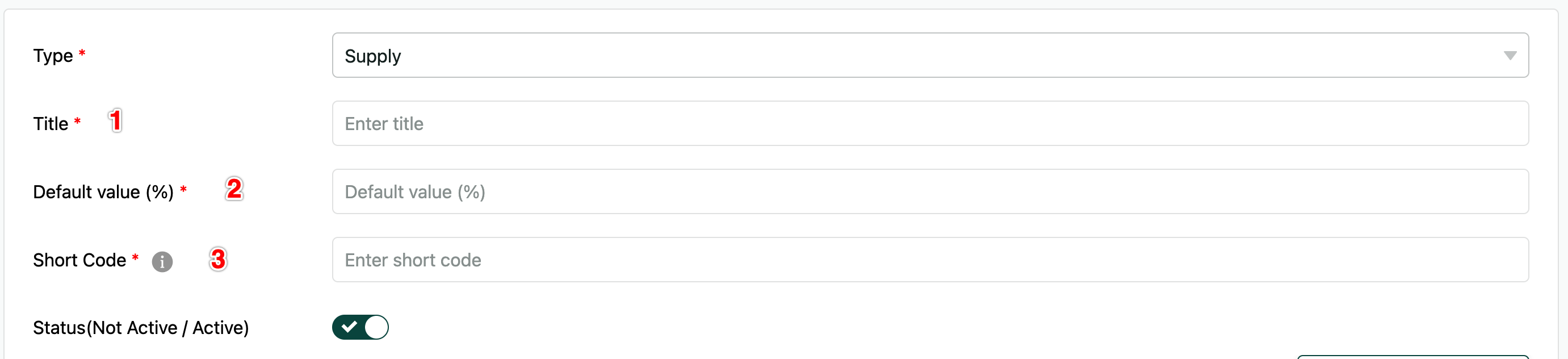This screenshot has width=1568, height=359.
Task: Focus the Default value (%) input box
Action: point(929,192)
